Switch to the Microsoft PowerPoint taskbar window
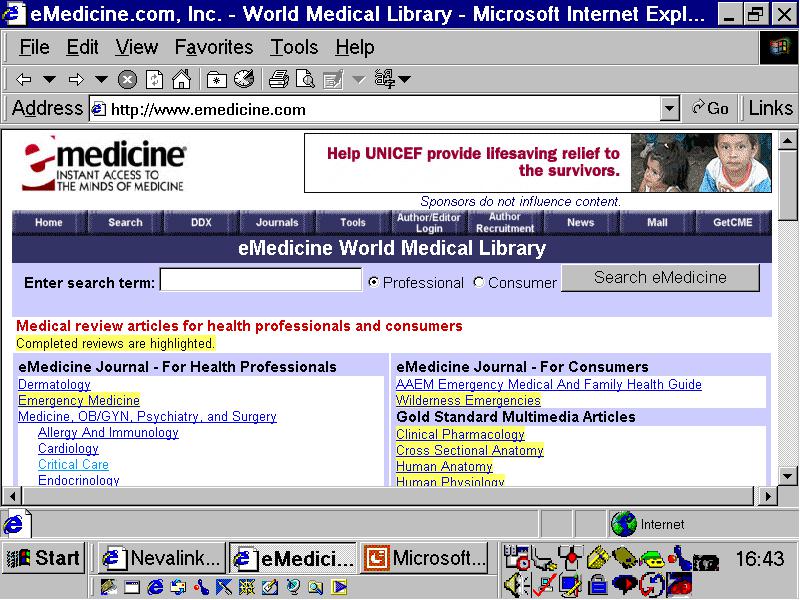Viewport: 800px width, 600px height. (425, 558)
